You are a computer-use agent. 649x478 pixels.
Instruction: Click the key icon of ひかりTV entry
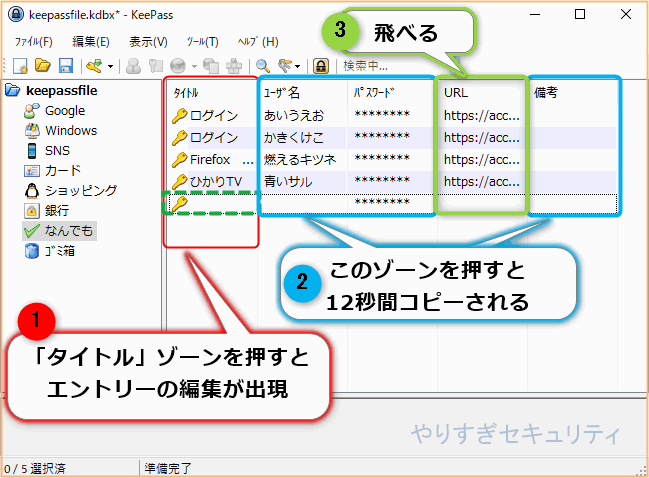[180, 182]
